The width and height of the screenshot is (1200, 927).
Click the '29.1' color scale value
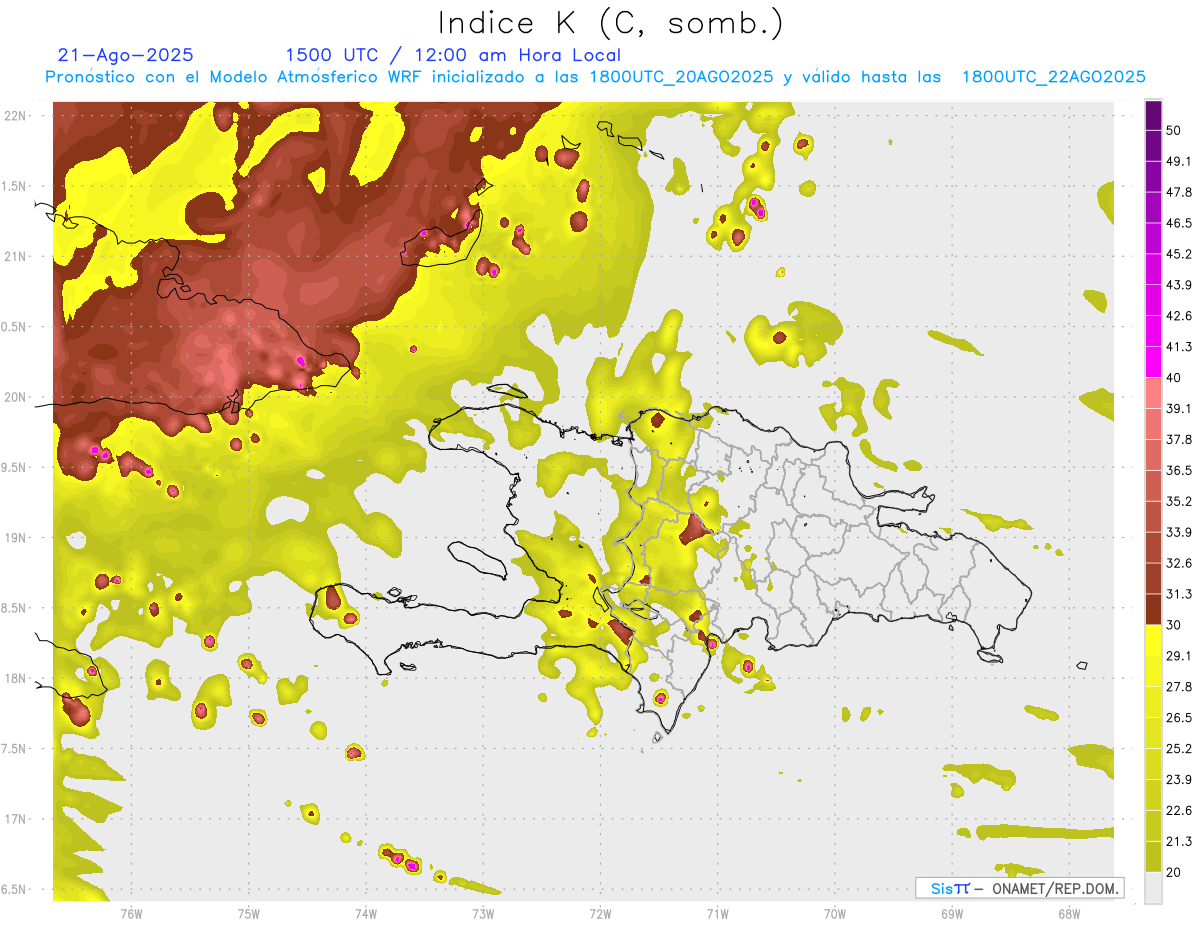point(1179,656)
